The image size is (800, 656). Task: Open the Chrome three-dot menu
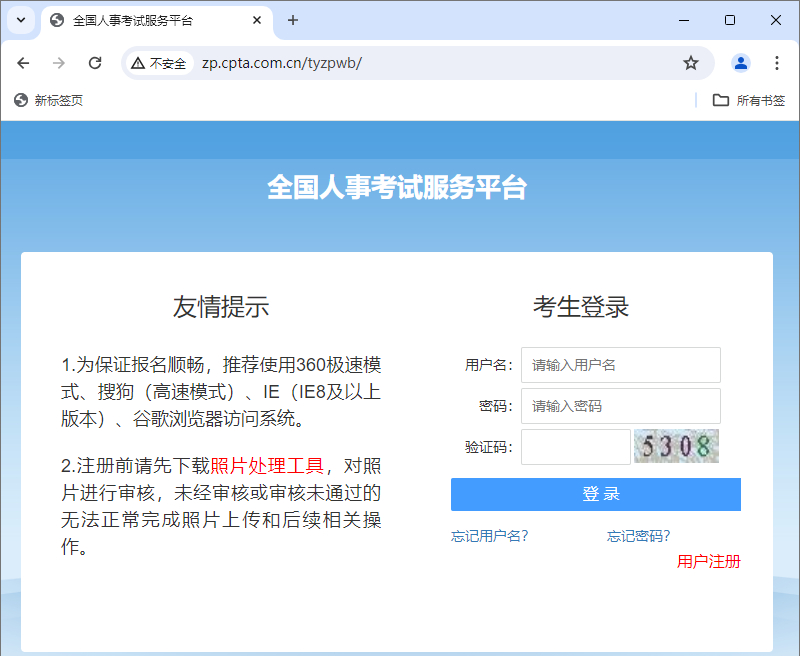click(777, 63)
